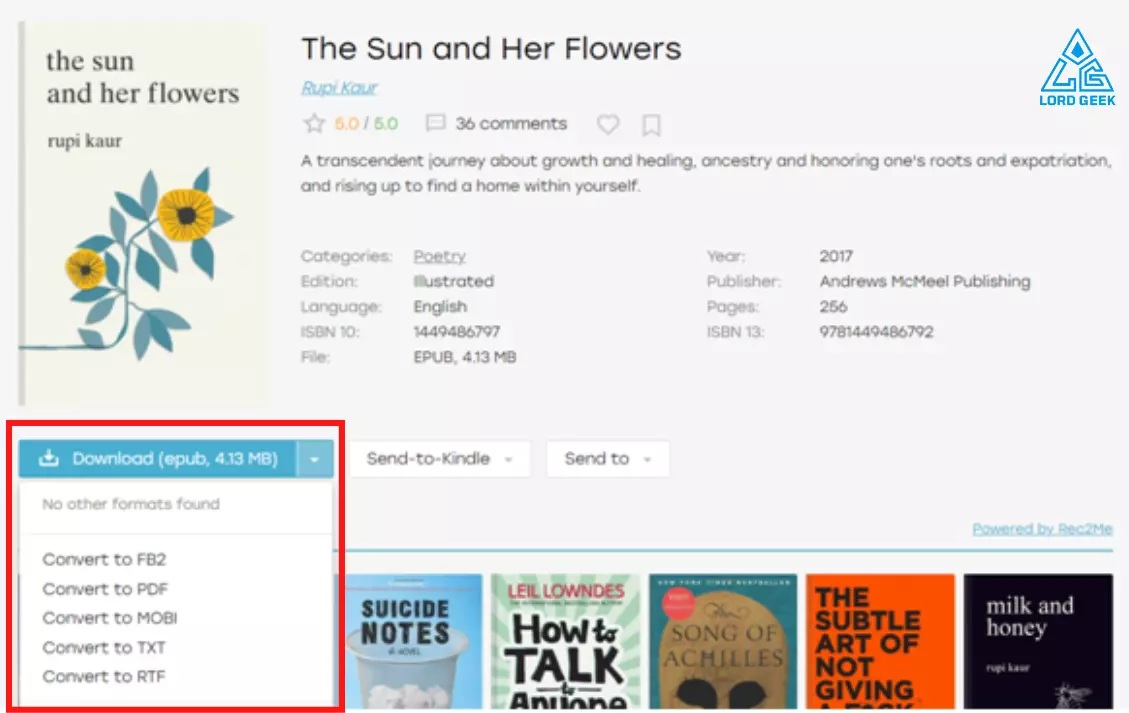Viewport: 1129px width, 713px height.
Task: Choose Convert to FB2
Action: [104, 560]
